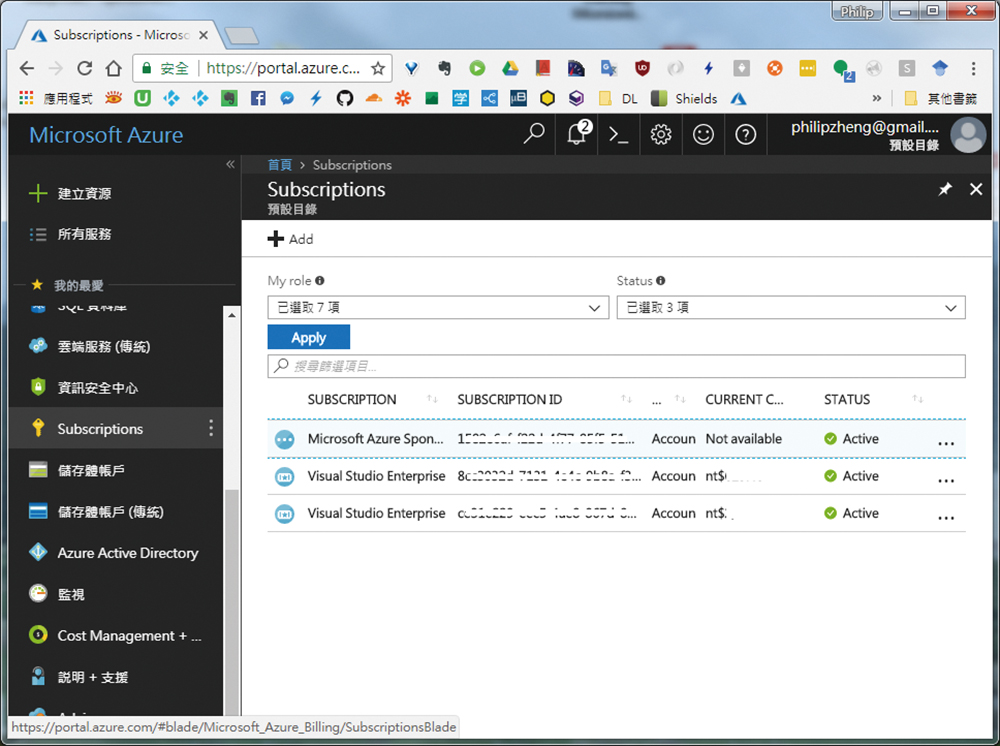Screen dimensions: 1000x746
Task: Select the Microsoft Azure Sponsorship subscription name
Action: point(375,439)
